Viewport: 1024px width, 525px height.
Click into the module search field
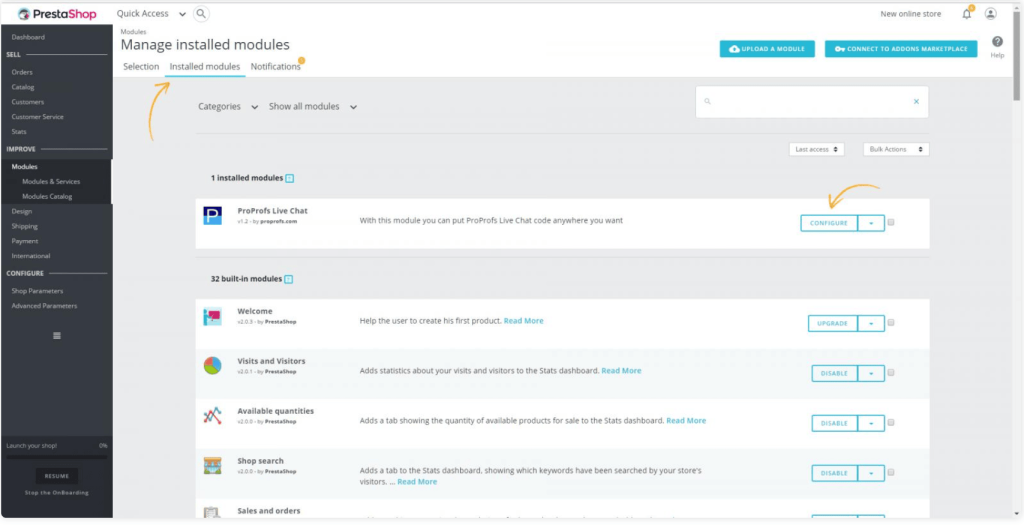click(812, 102)
